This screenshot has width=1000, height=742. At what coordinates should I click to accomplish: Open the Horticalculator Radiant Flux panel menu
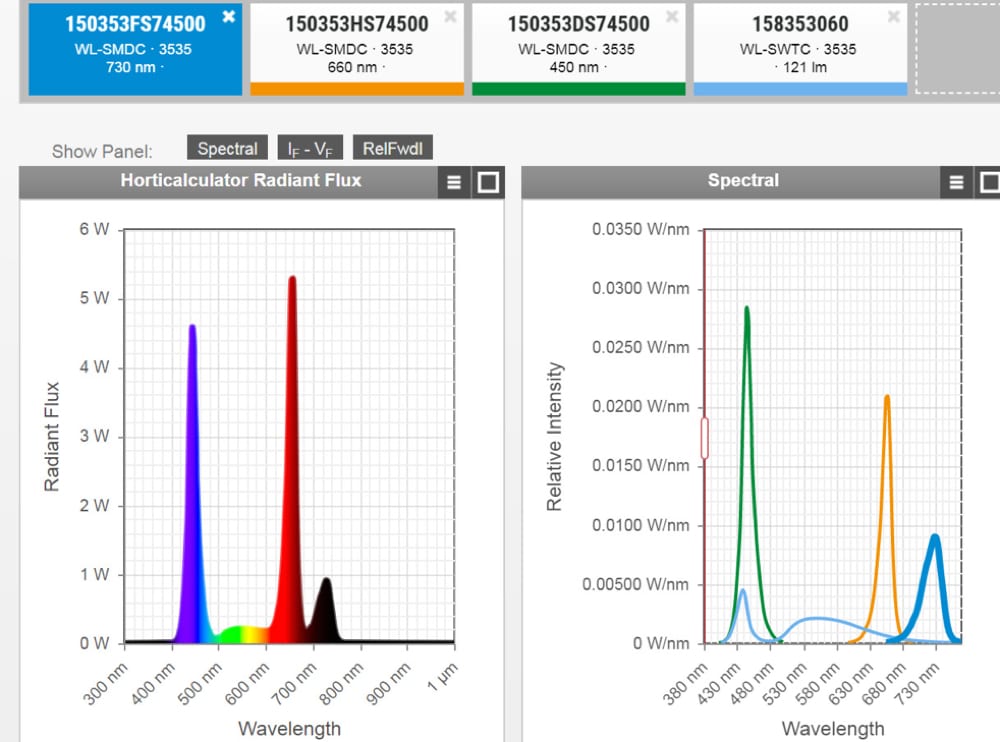tap(453, 182)
